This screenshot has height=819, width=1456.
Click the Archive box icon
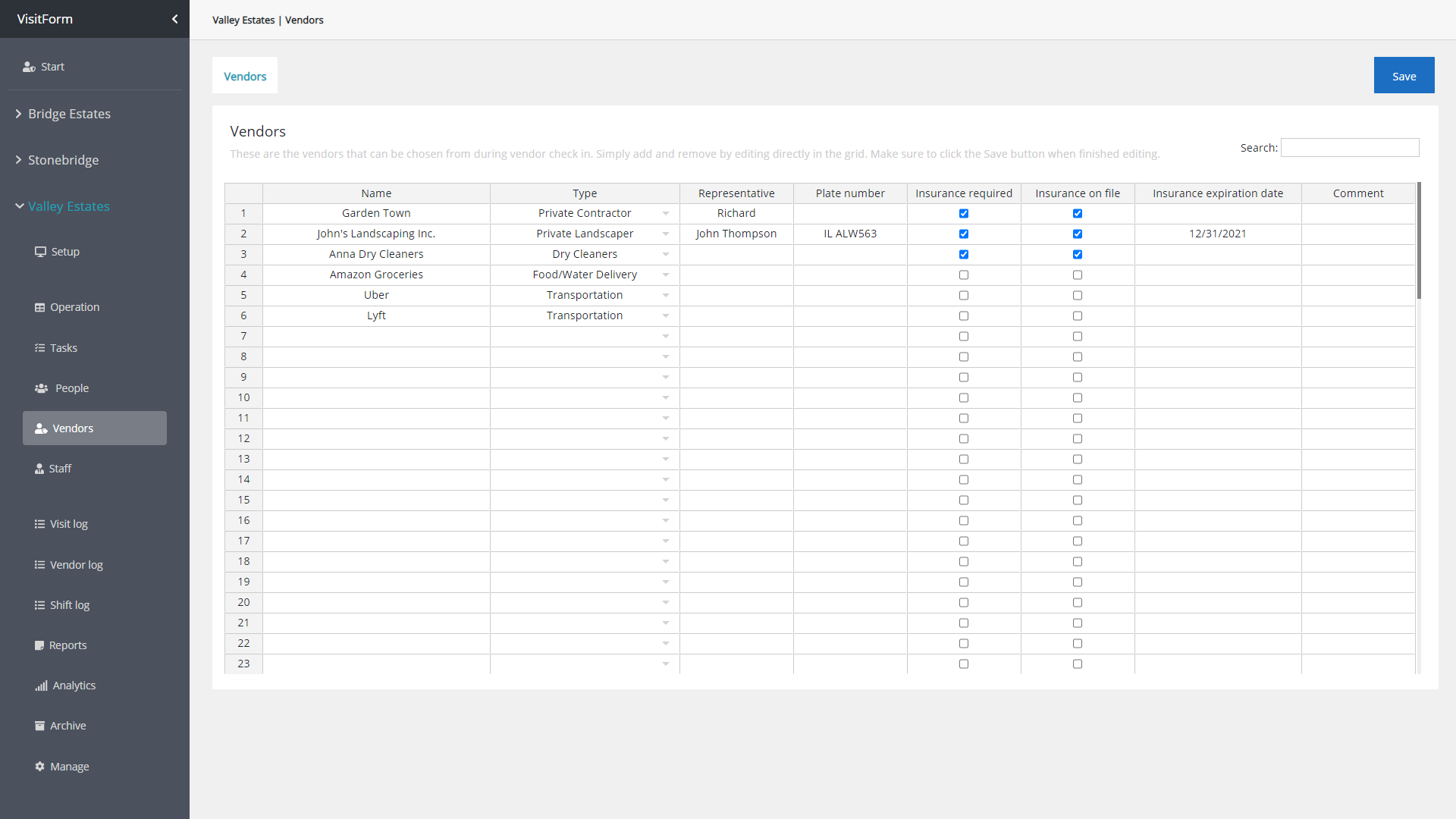pos(39,726)
